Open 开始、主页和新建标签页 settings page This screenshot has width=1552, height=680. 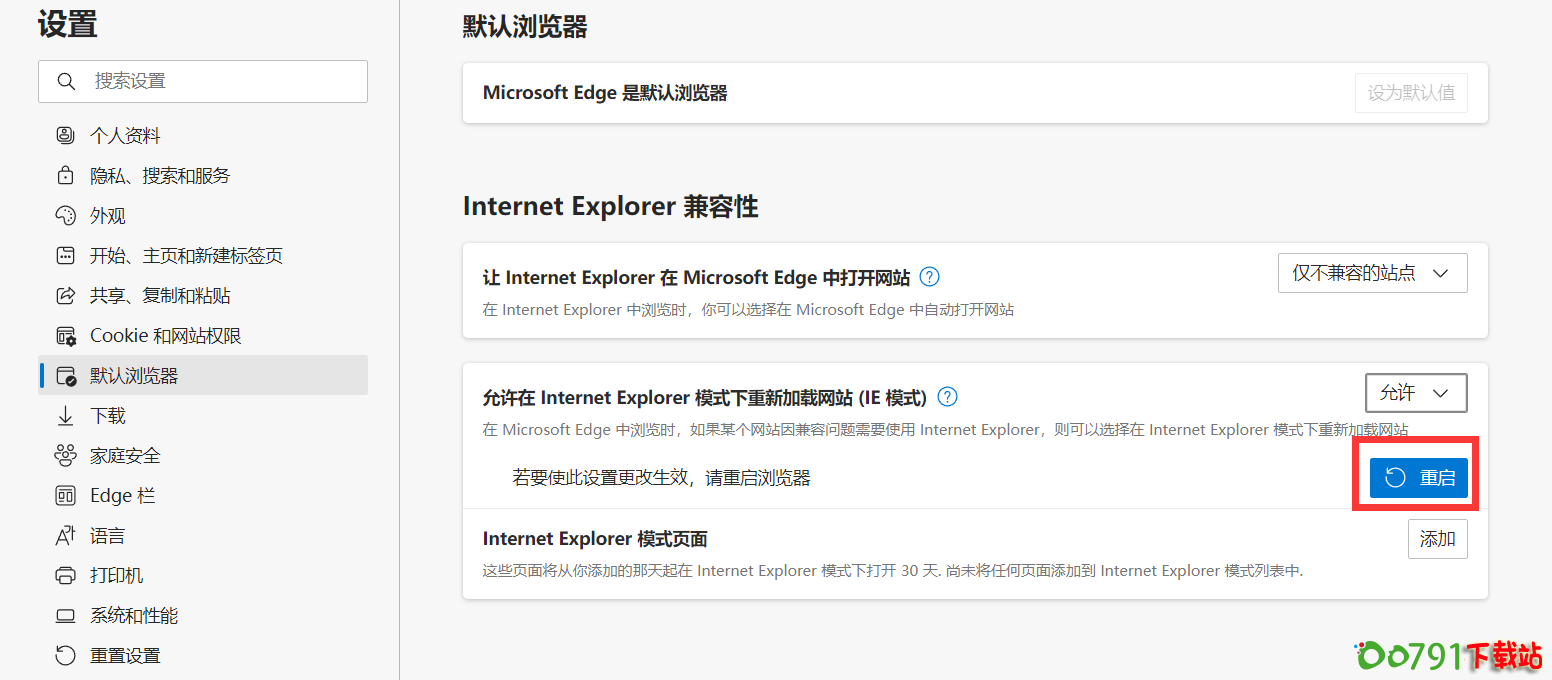(x=186, y=256)
